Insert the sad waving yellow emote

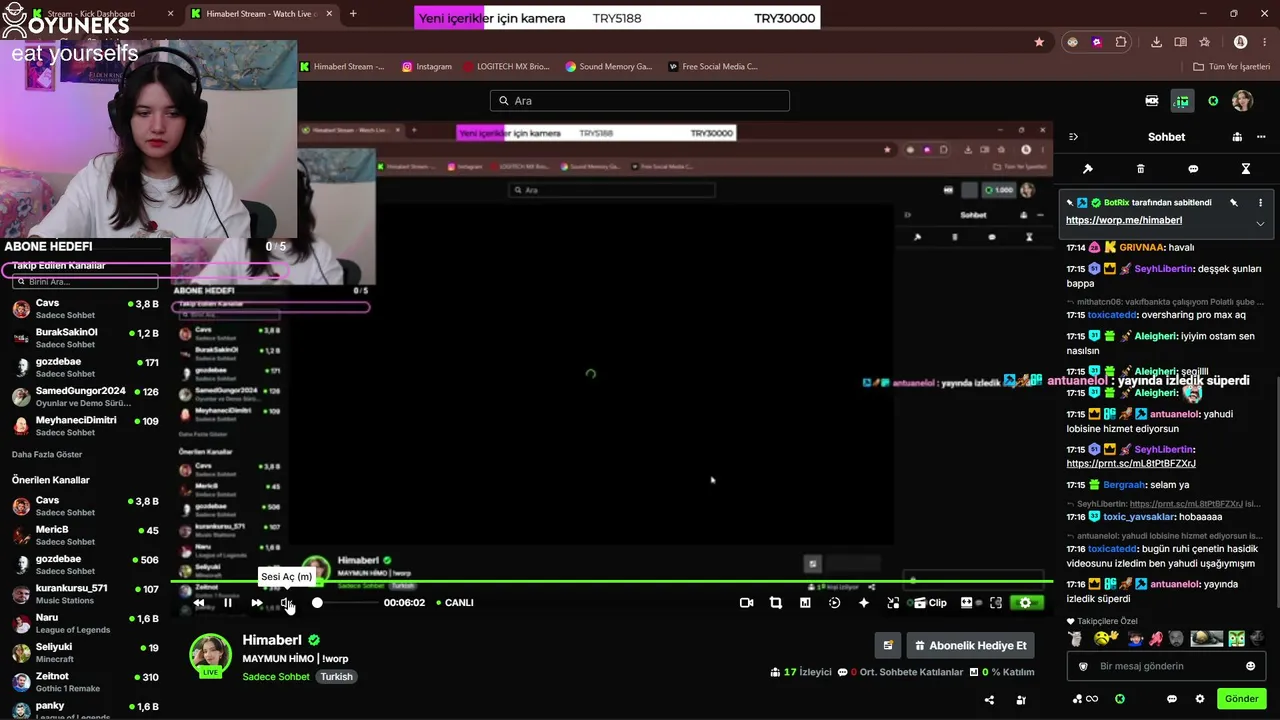1105,638
